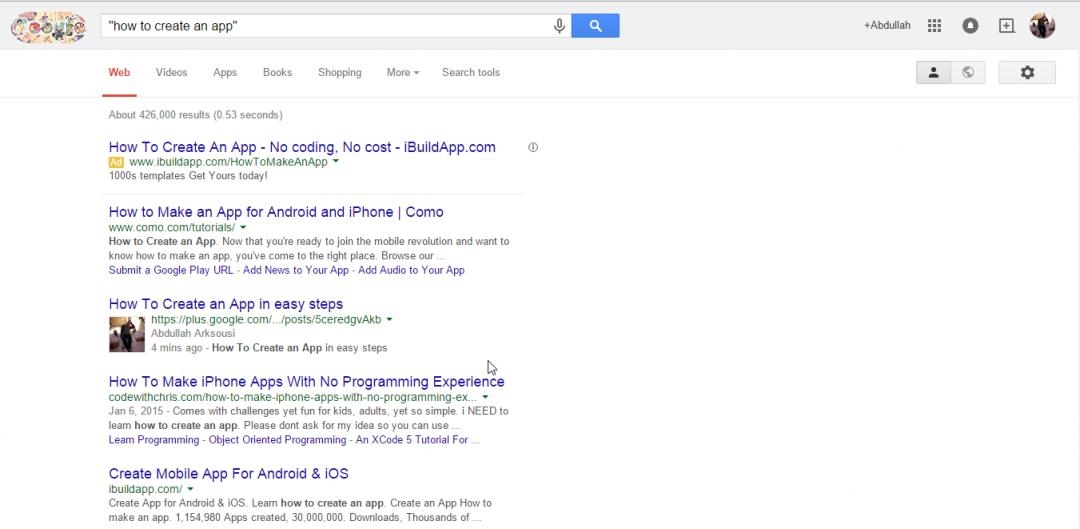
Task: Open 'Object Oriented Programming' sitelink
Action: pos(277,439)
